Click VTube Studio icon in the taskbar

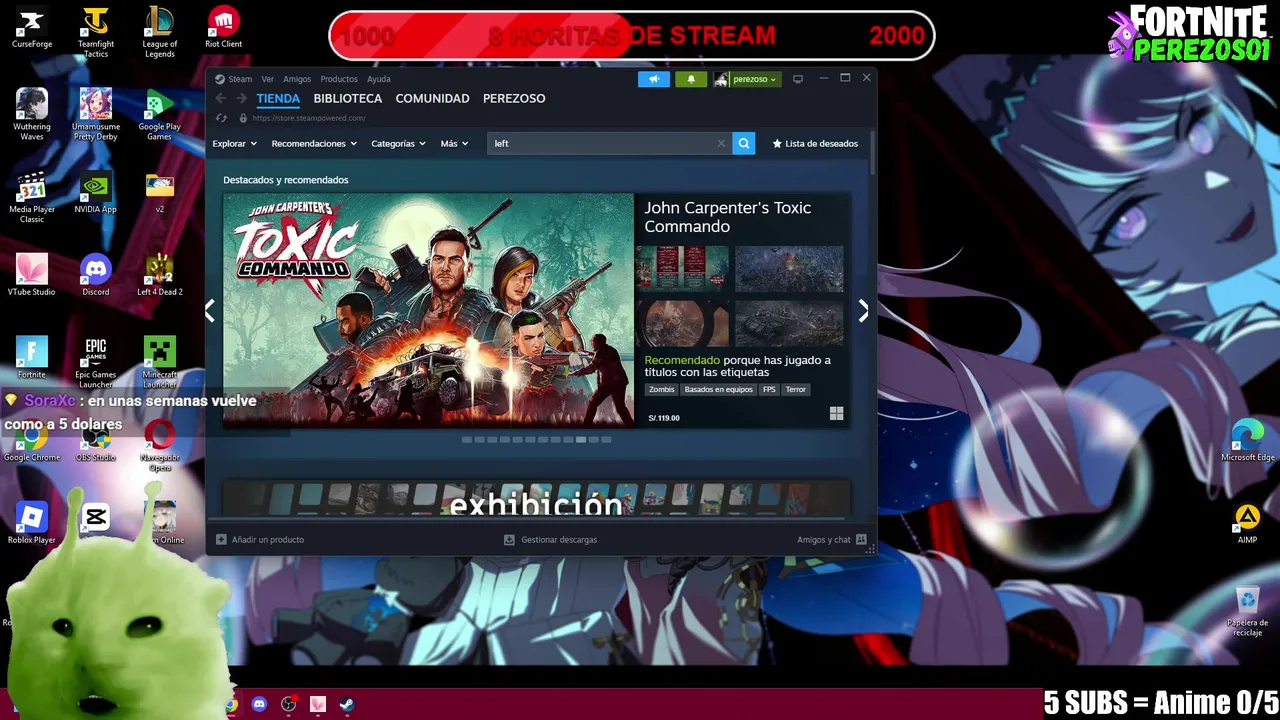click(x=318, y=704)
